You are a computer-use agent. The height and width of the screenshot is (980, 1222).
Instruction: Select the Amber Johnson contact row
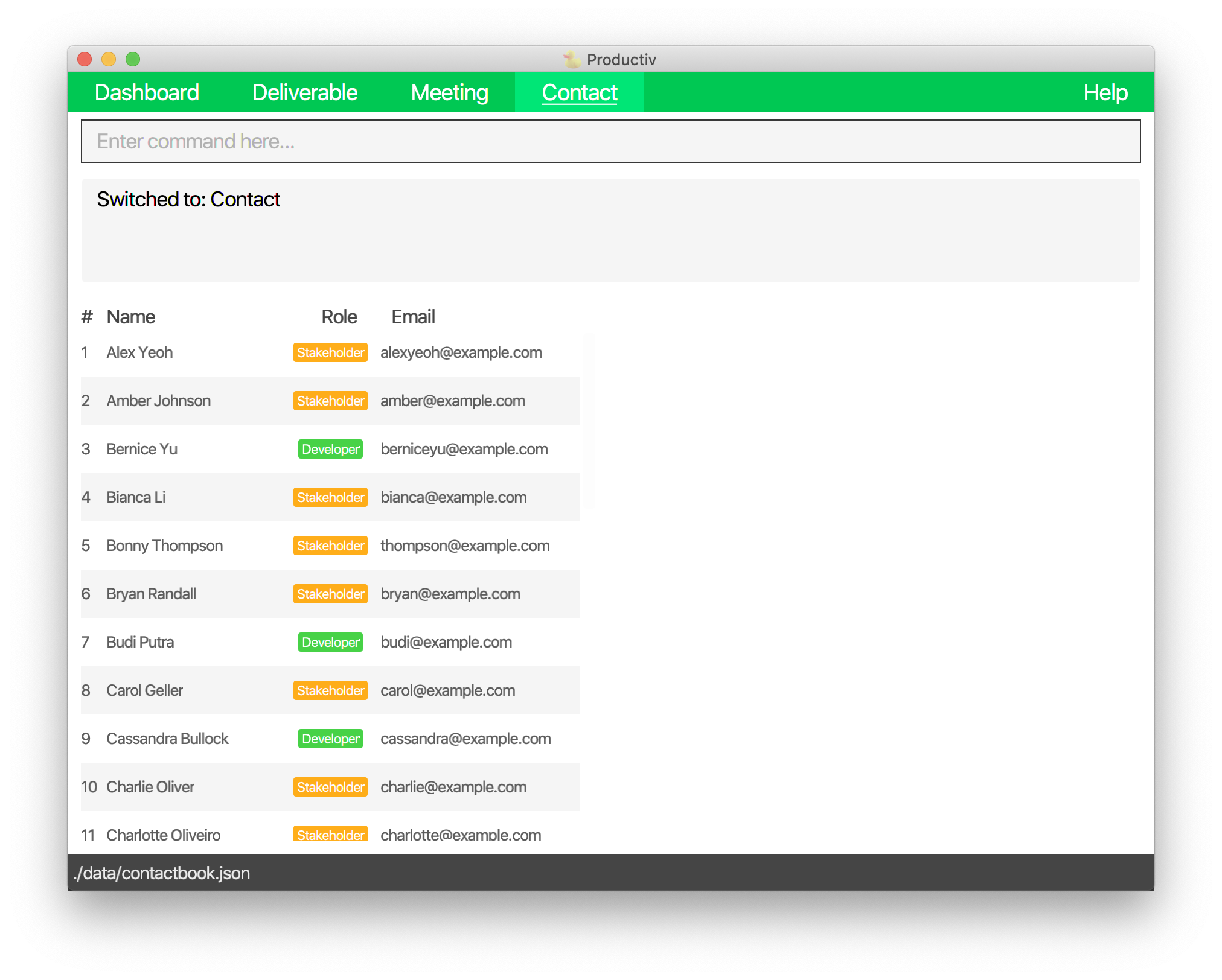click(x=330, y=401)
